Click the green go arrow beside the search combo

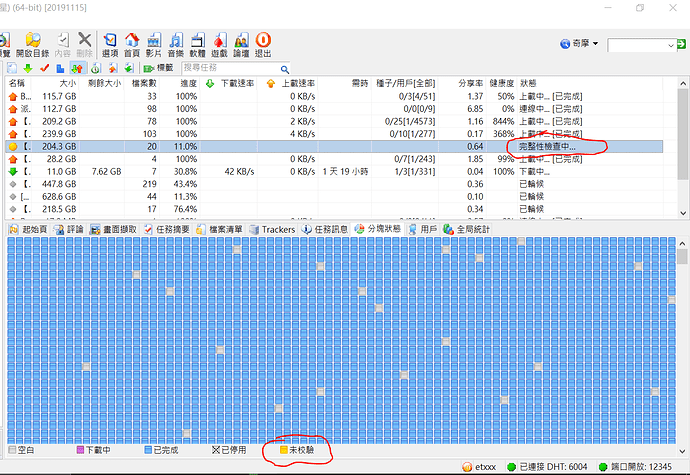681,44
